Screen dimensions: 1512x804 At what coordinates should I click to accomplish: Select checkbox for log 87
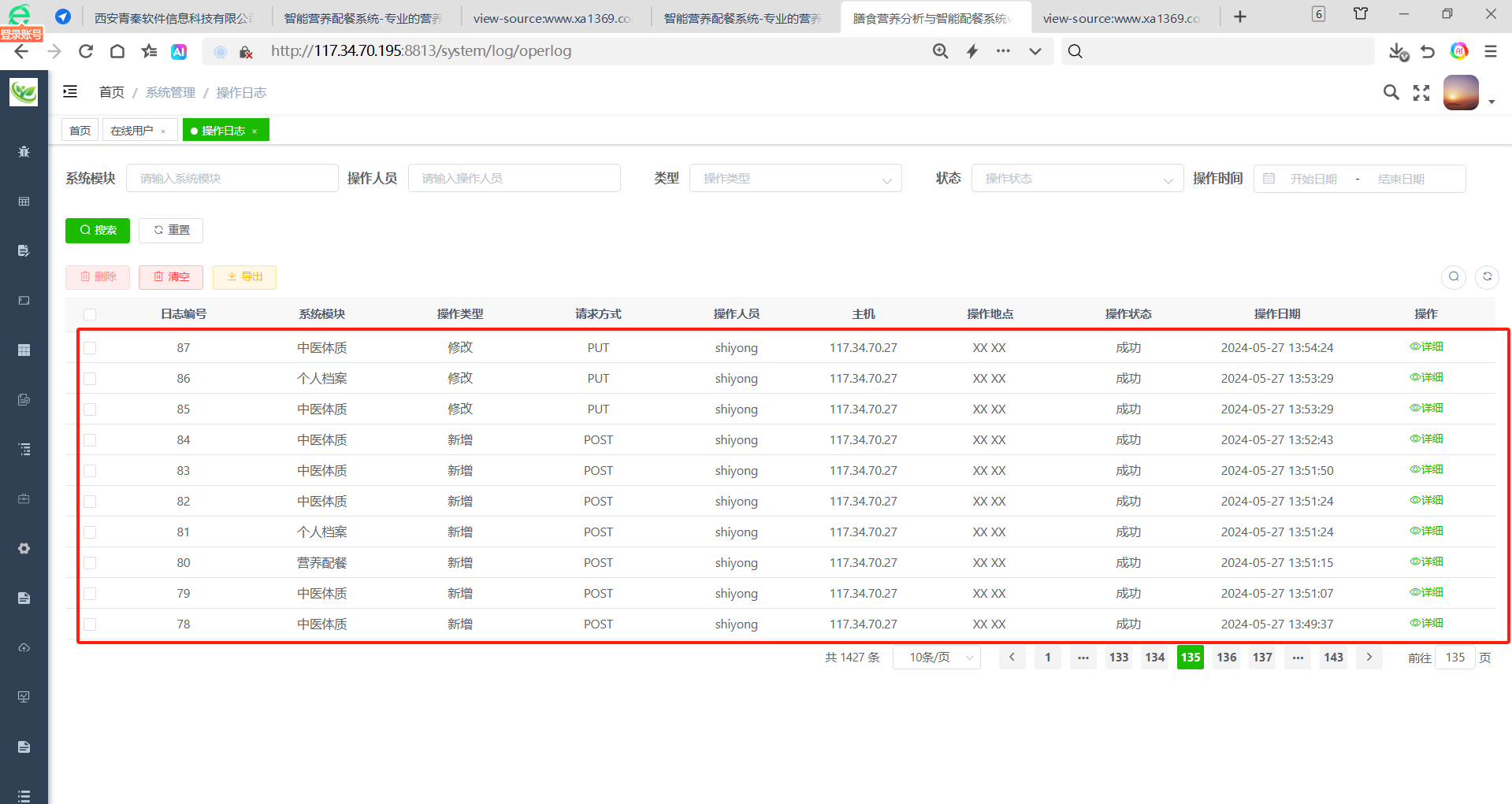90,348
